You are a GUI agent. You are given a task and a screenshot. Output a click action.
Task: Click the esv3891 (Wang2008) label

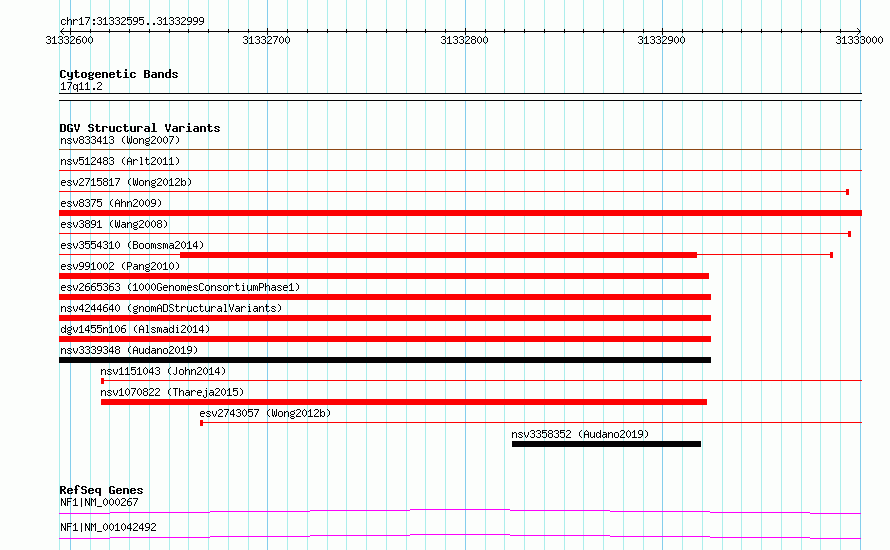(114, 224)
